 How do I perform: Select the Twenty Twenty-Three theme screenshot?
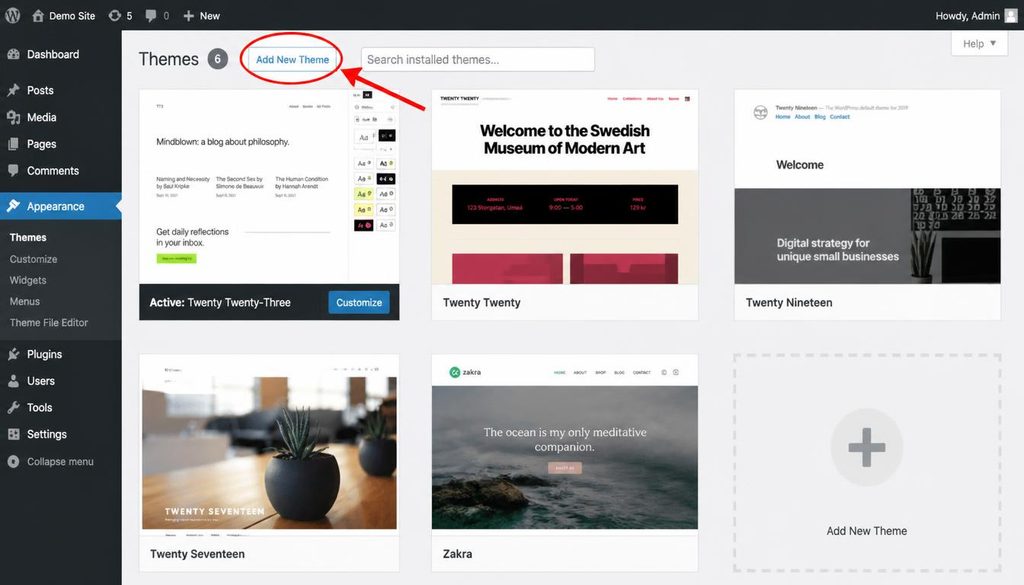click(x=269, y=187)
